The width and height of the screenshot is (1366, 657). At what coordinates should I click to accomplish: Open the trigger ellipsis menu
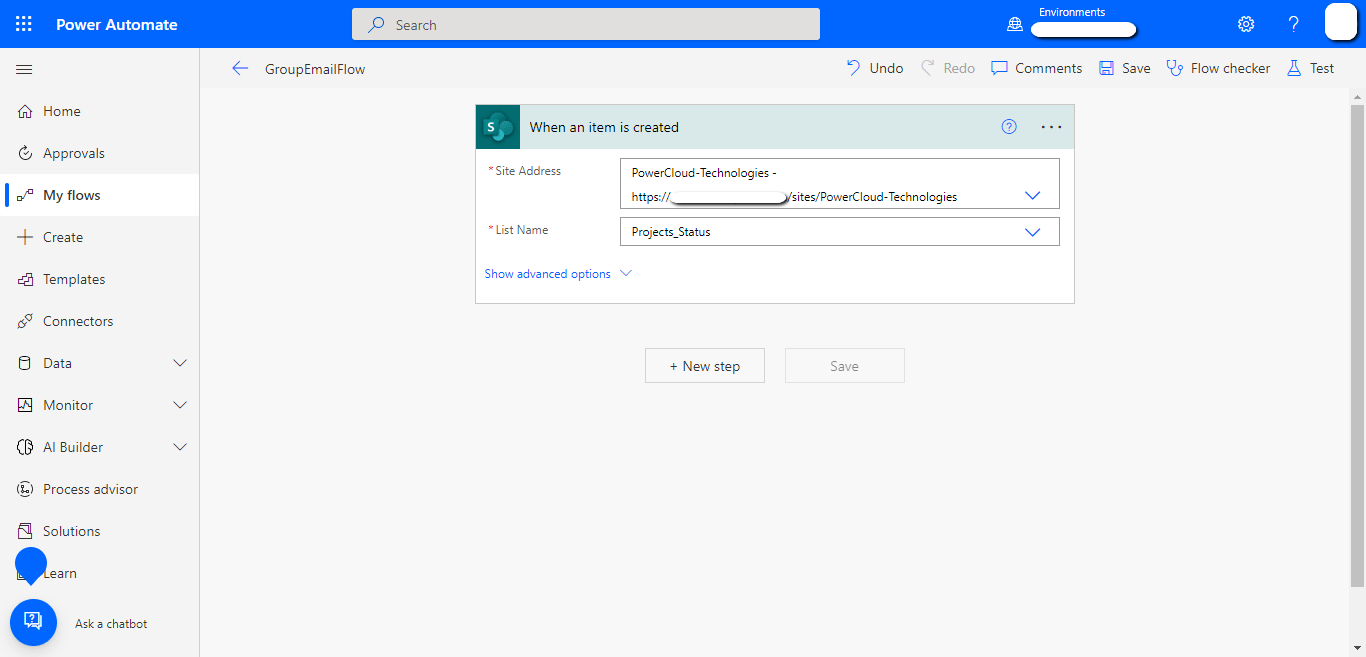pos(1051,127)
